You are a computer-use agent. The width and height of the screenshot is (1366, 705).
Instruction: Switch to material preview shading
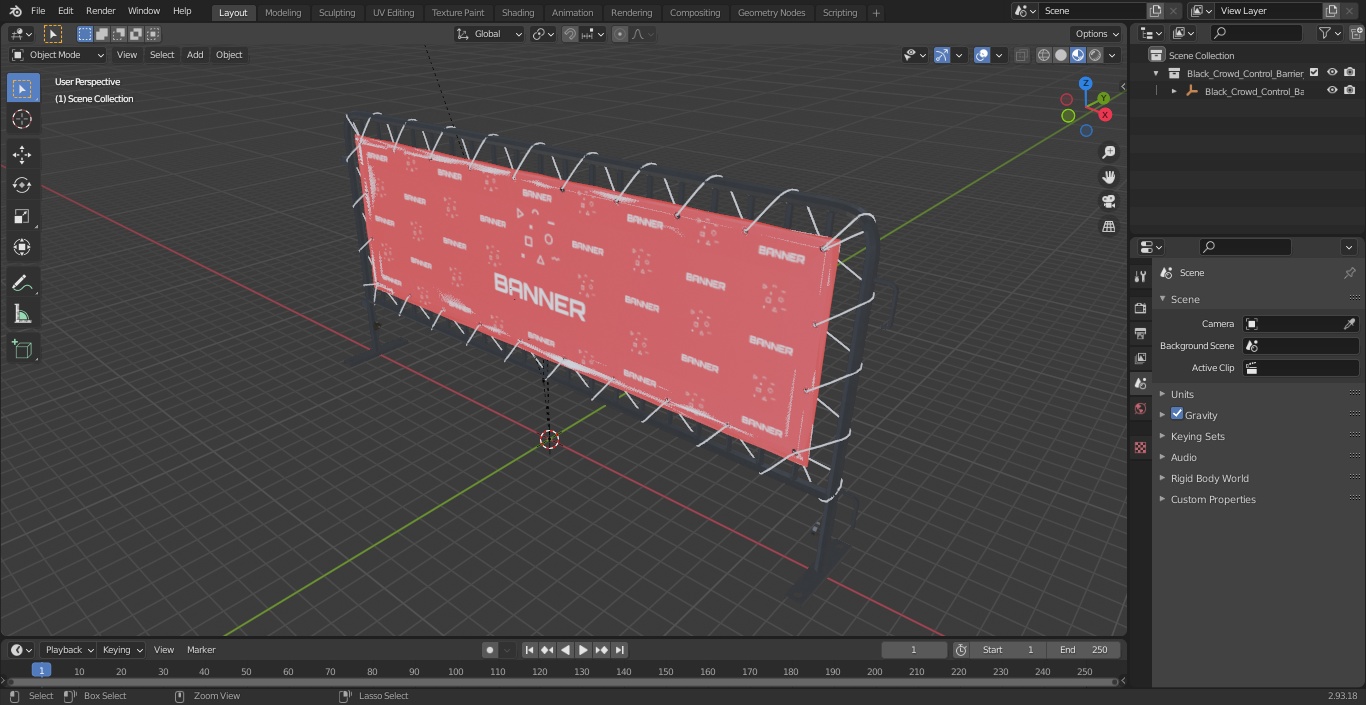click(x=1078, y=55)
